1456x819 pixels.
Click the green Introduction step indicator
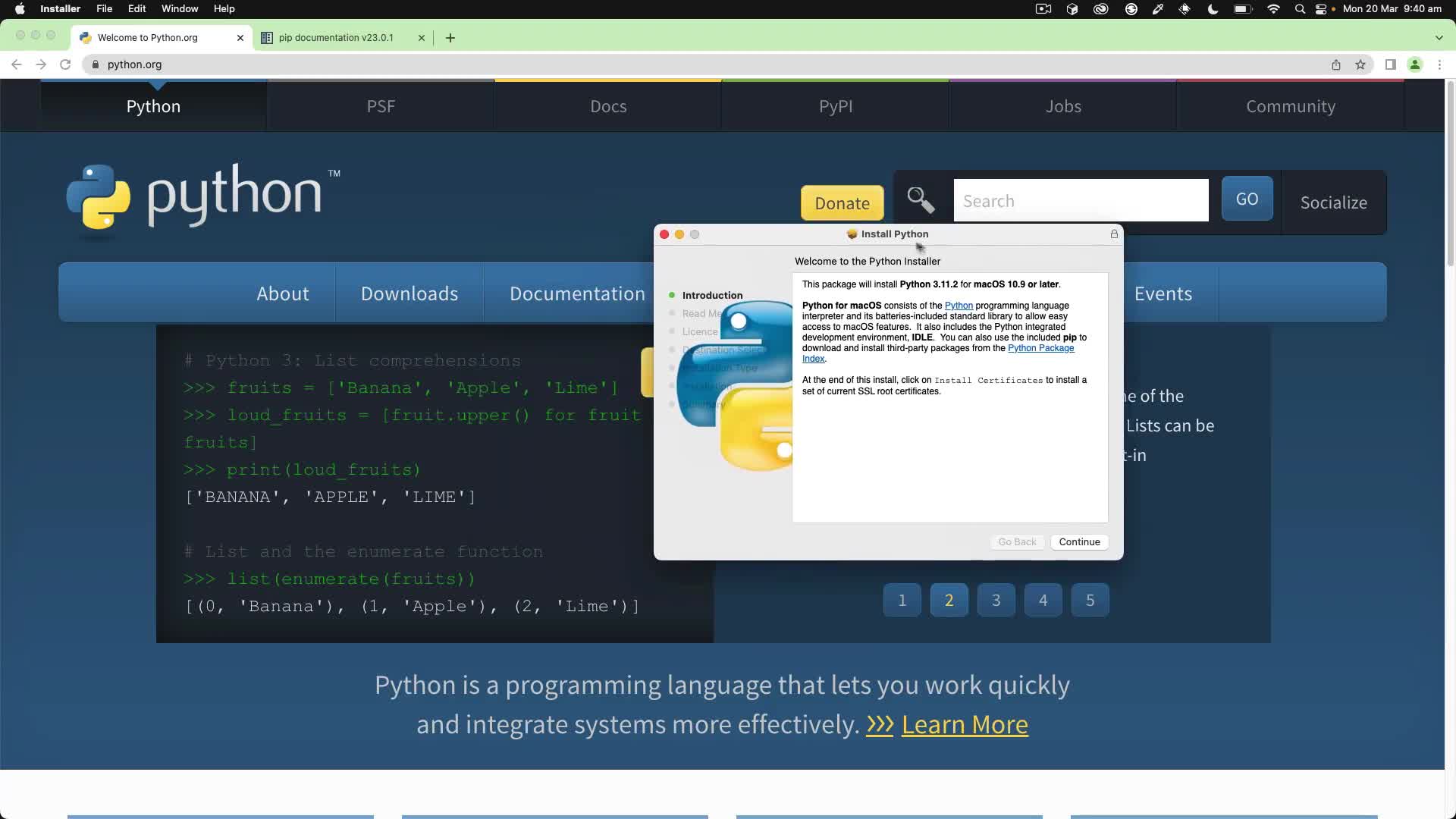pos(672,295)
